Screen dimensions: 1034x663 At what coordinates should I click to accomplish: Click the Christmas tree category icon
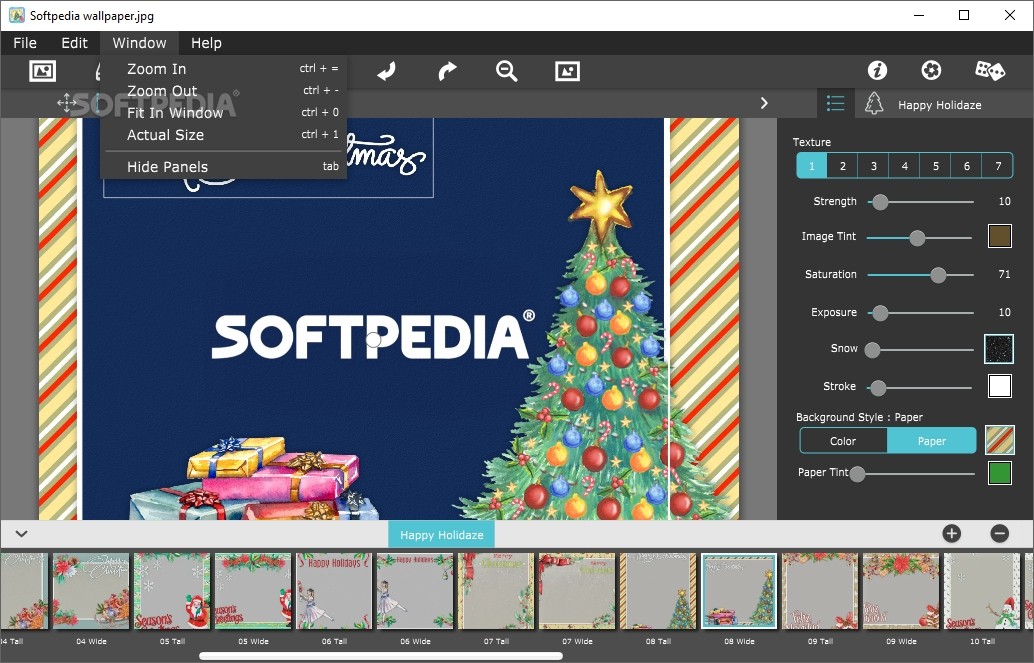coord(874,104)
